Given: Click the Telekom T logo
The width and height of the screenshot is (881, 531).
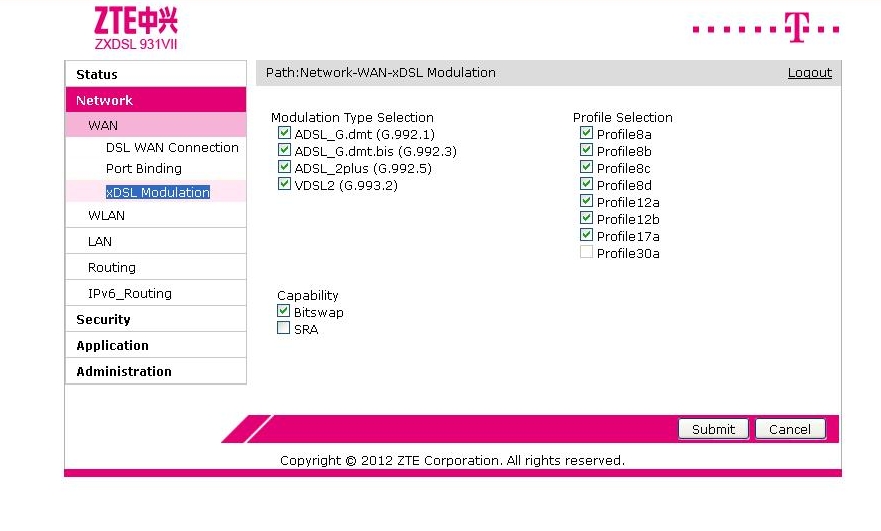Looking at the screenshot, I should pyautogui.click(x=798, y=28).
